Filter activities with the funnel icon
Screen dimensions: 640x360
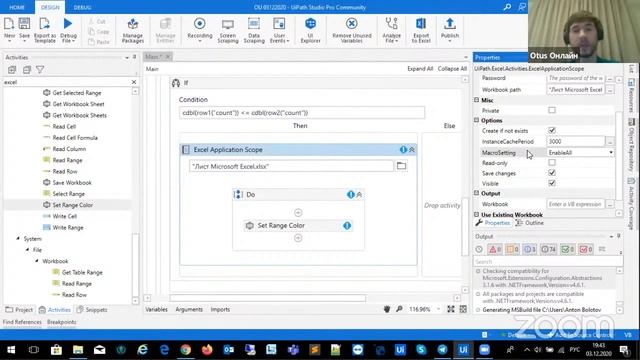point(40,70)
